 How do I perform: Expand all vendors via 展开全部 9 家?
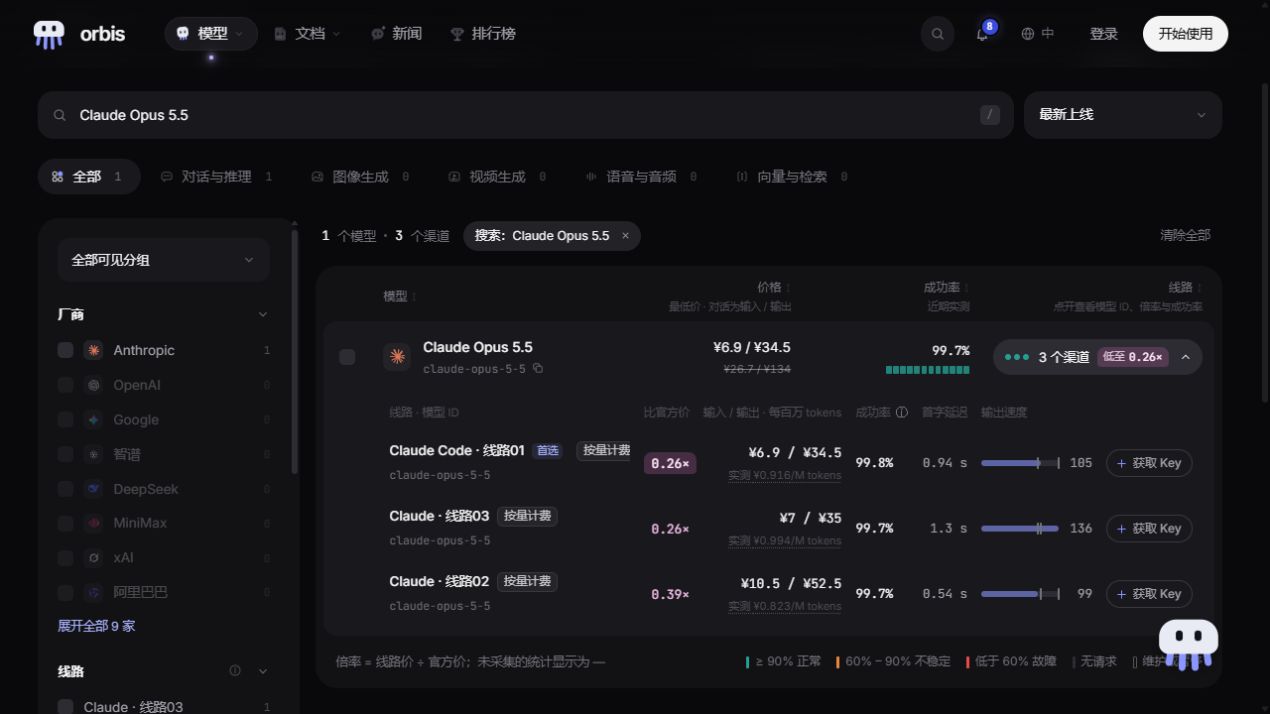tap(96, 626)
